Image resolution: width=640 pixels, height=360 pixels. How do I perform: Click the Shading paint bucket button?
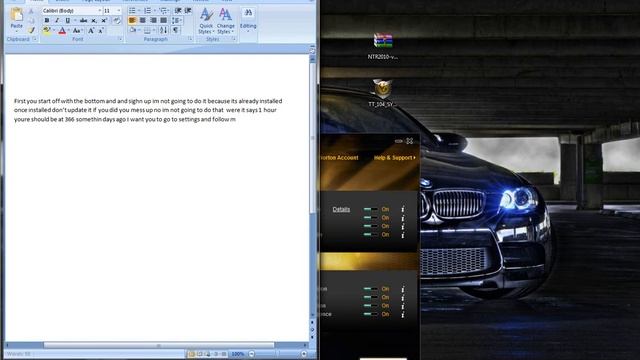133,30
